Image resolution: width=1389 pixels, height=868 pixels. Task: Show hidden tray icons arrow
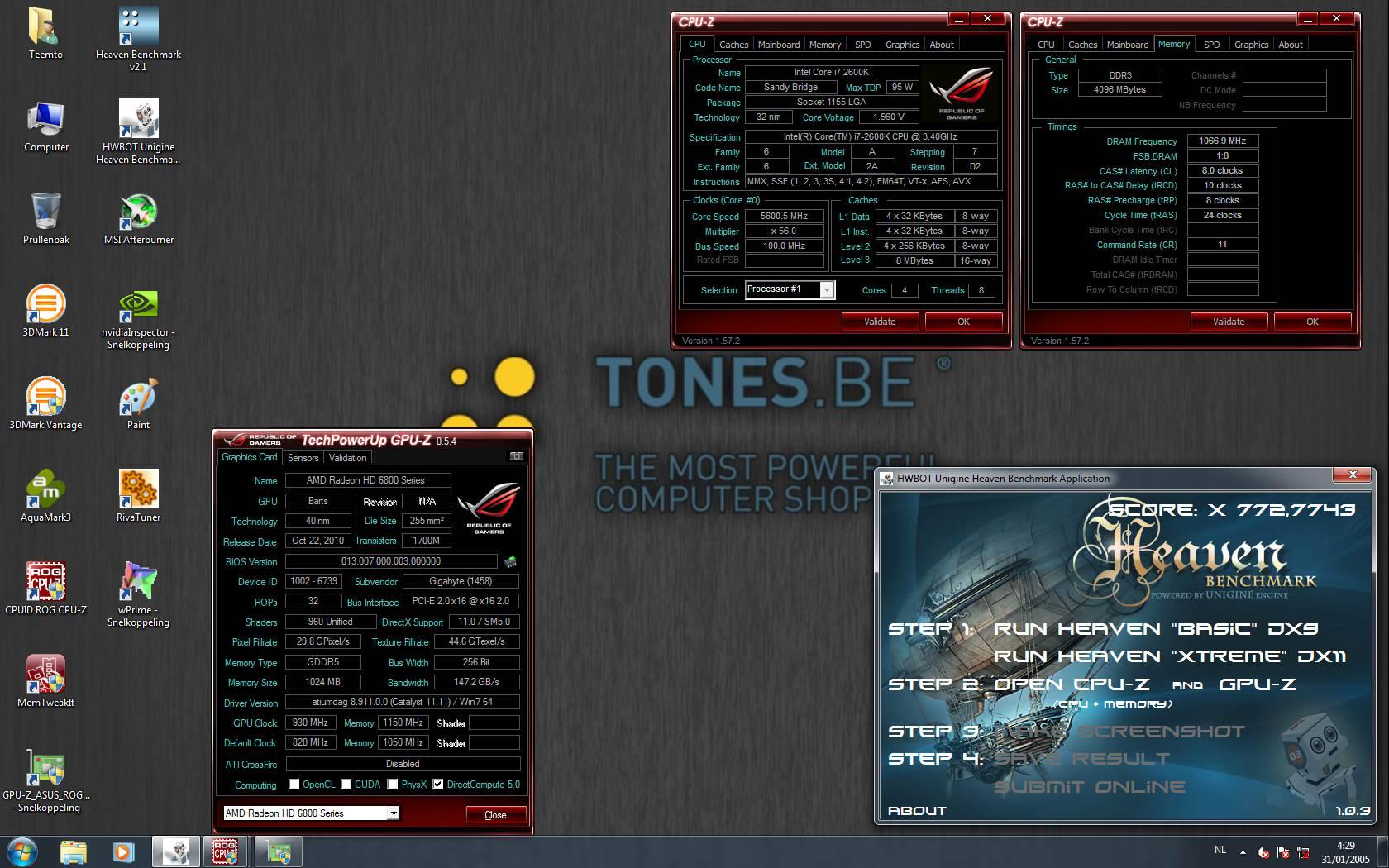1242,851
